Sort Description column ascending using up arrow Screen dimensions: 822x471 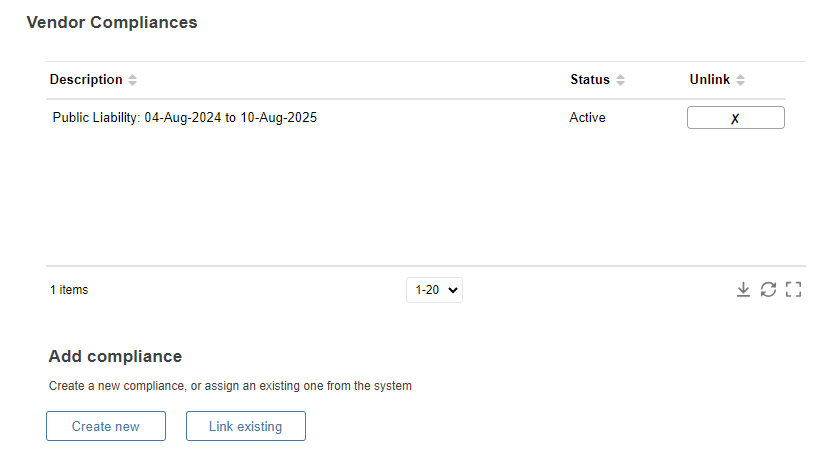pos(133,77)
